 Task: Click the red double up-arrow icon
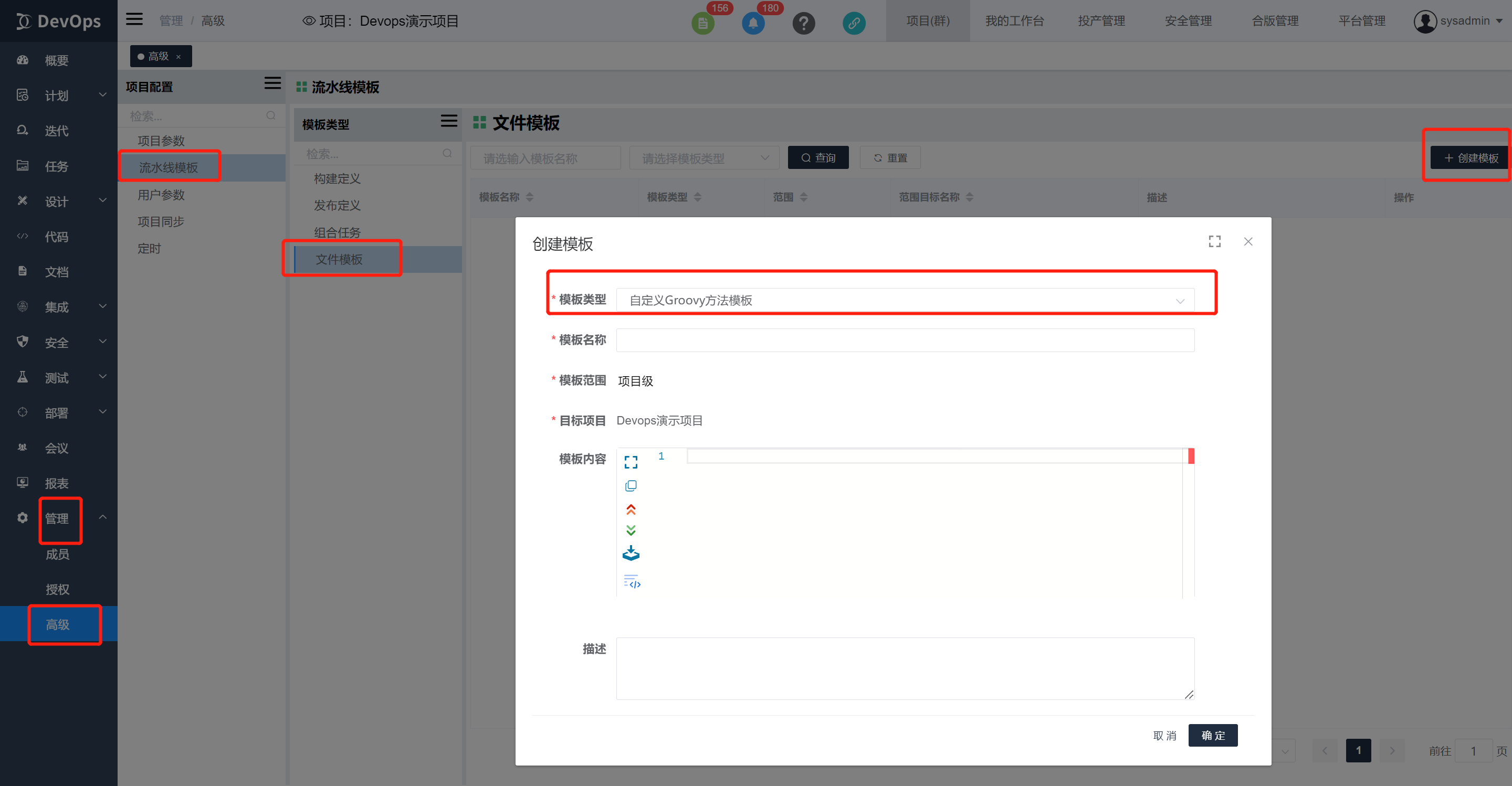pyautogui.click(x=631, y=509)
